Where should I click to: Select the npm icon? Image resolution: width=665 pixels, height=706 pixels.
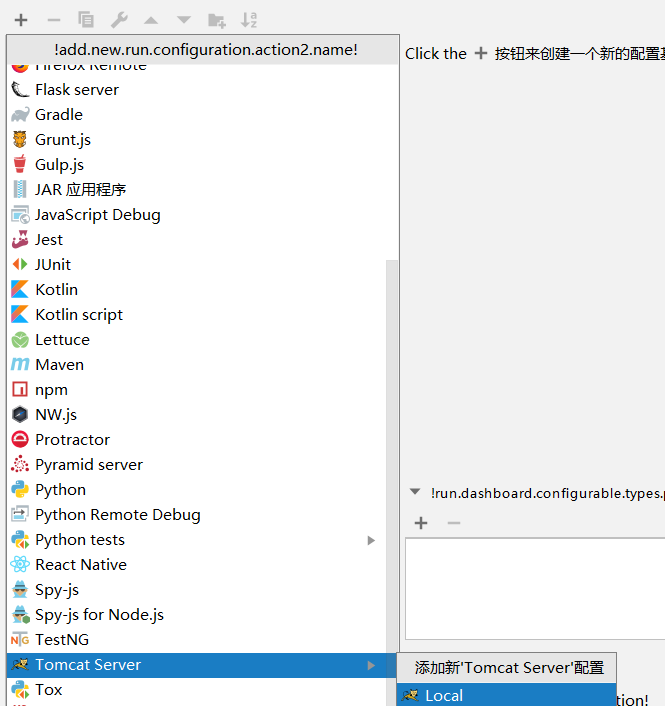point(20,389)
